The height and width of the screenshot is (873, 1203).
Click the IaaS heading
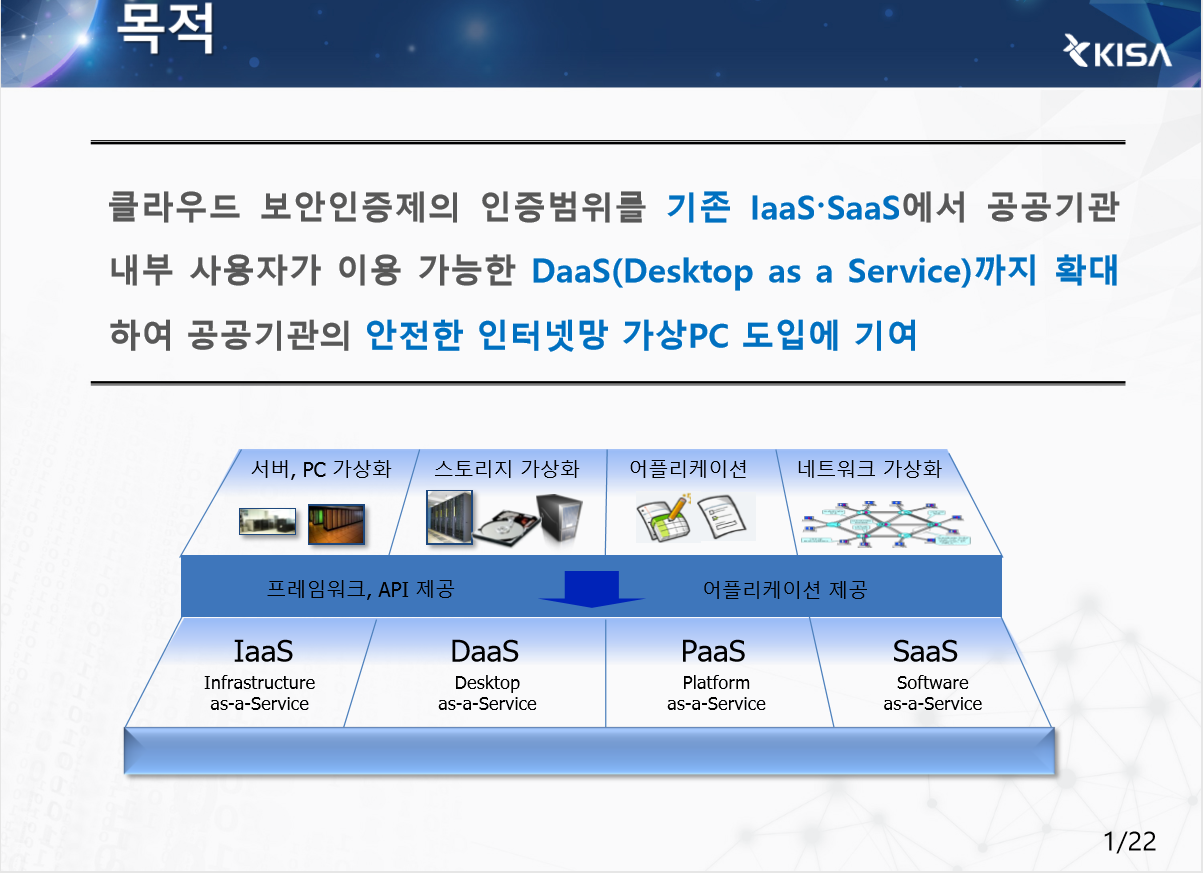pos(263,651)
